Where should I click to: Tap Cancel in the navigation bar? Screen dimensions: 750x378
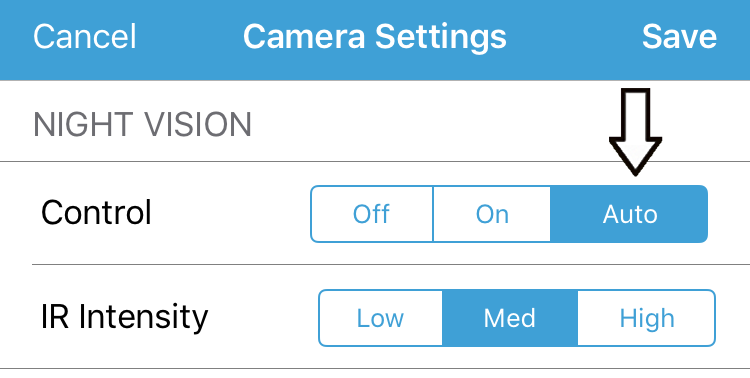[x=85, y=36]
